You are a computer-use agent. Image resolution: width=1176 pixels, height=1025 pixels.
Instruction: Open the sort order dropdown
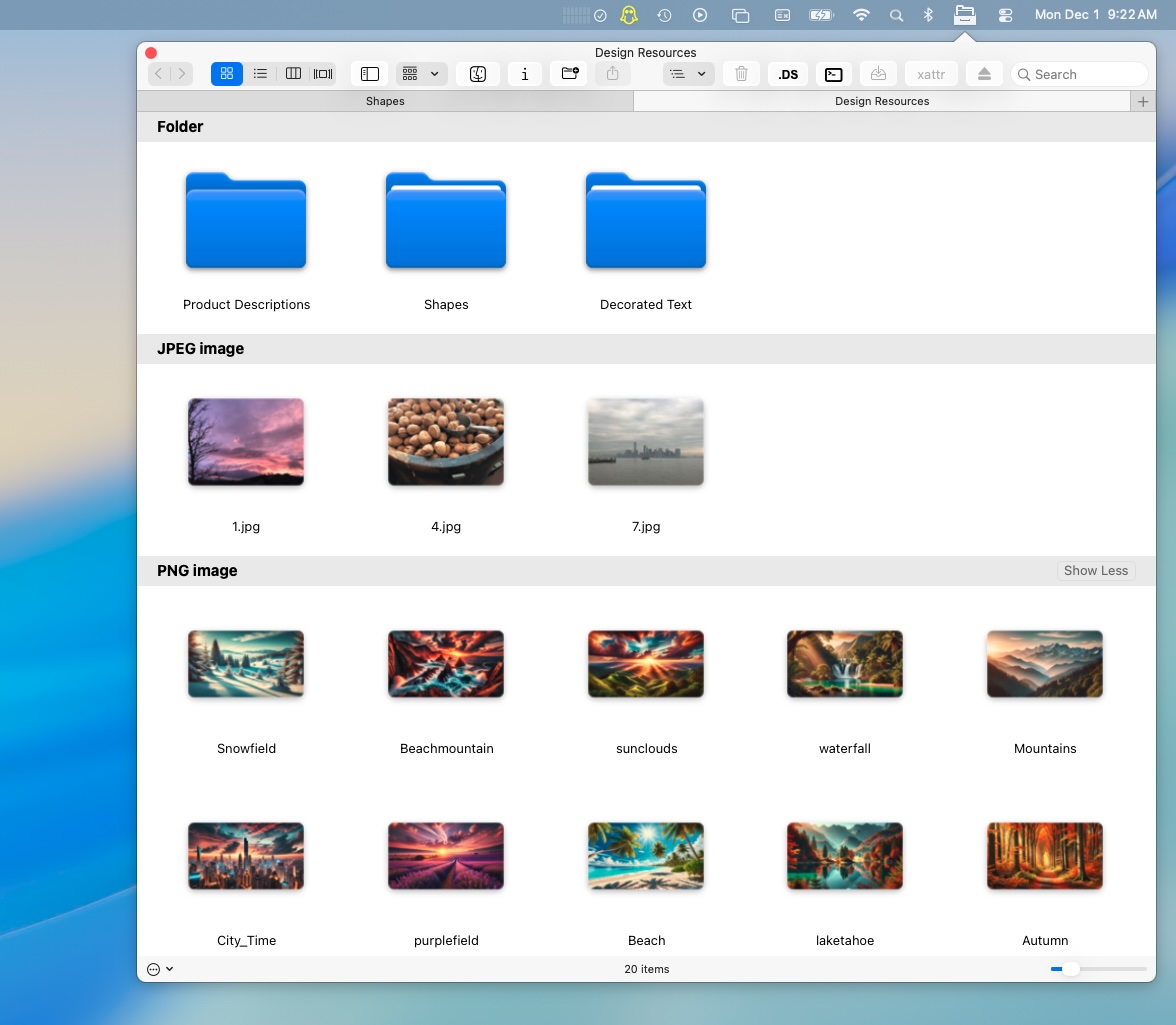[689, 73]
